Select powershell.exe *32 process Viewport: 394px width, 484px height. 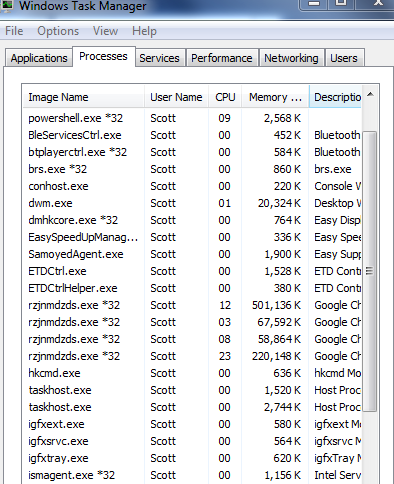pyautogui.click(x=192, y=118)
